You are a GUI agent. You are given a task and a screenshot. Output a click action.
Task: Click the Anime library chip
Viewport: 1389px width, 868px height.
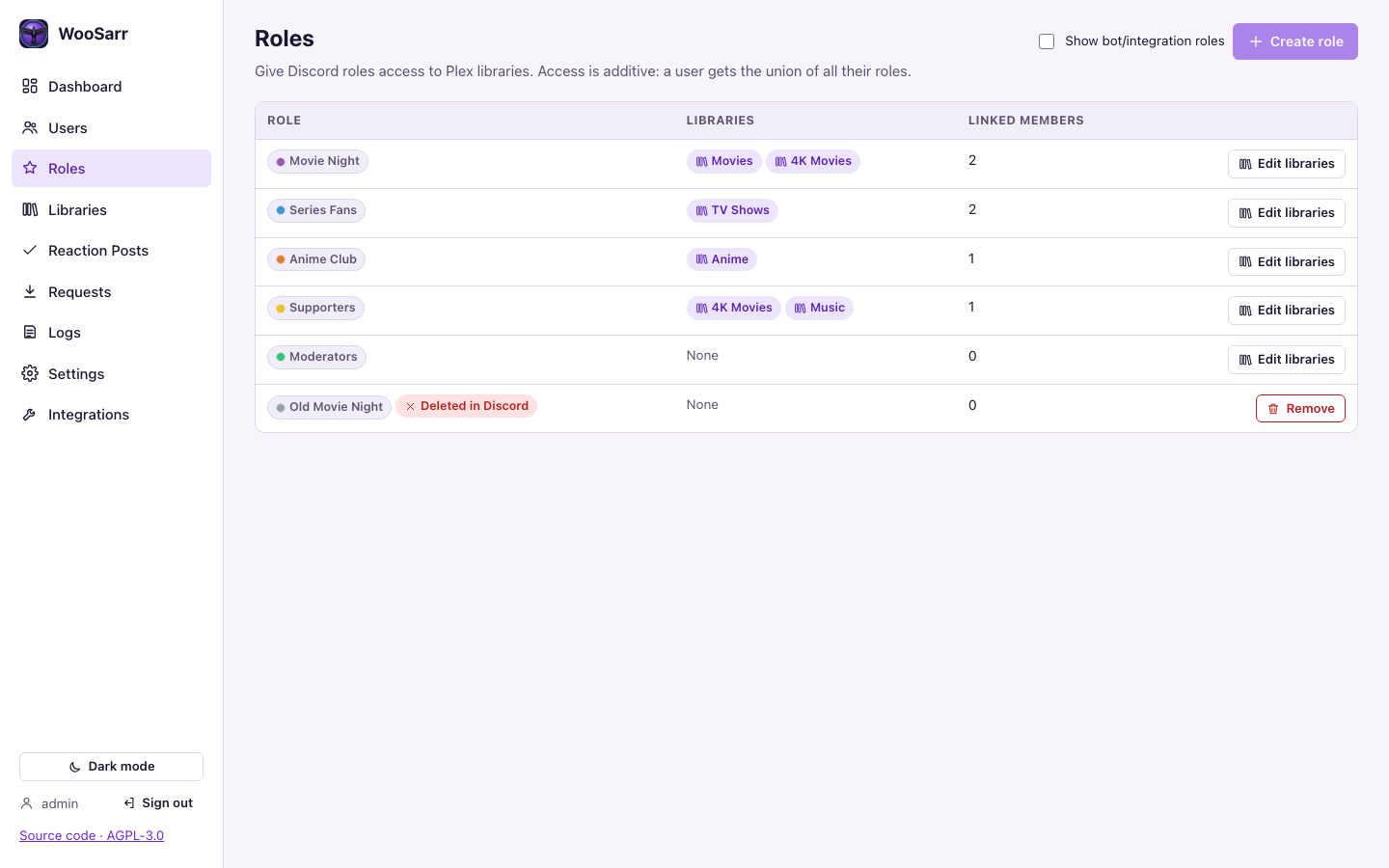tap(722, 259)
